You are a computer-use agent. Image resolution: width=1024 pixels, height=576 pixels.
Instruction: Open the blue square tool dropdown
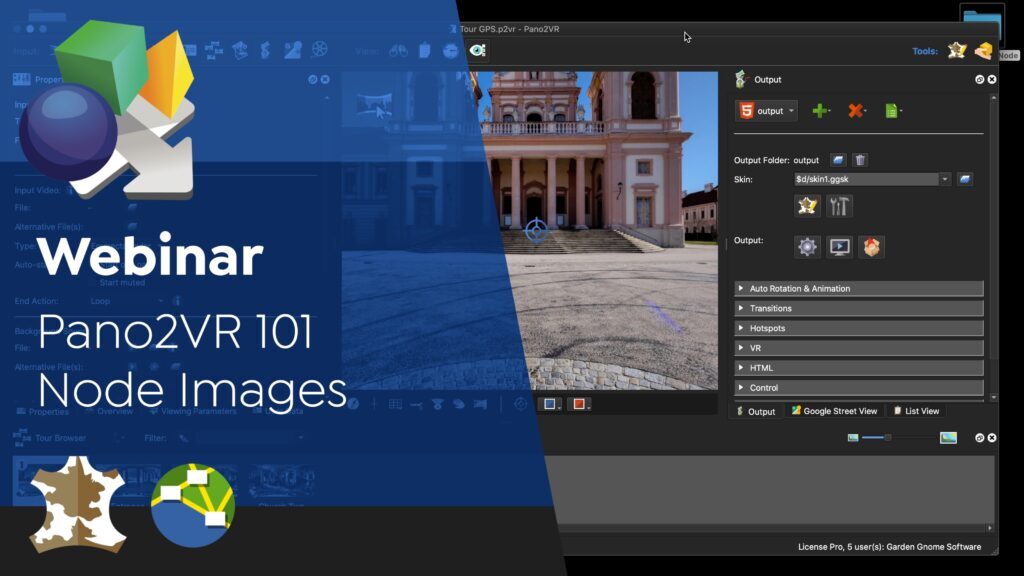pos(551,404)
